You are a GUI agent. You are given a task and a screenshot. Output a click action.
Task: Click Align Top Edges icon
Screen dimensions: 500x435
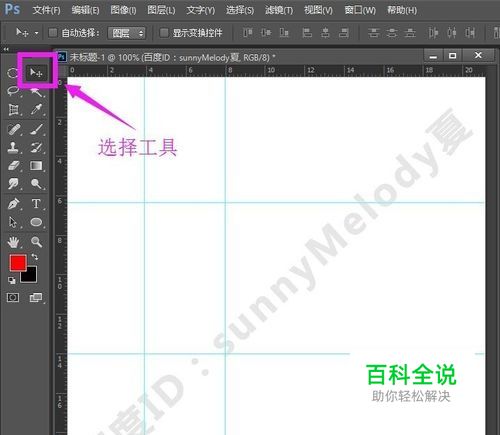pos(247,33)
